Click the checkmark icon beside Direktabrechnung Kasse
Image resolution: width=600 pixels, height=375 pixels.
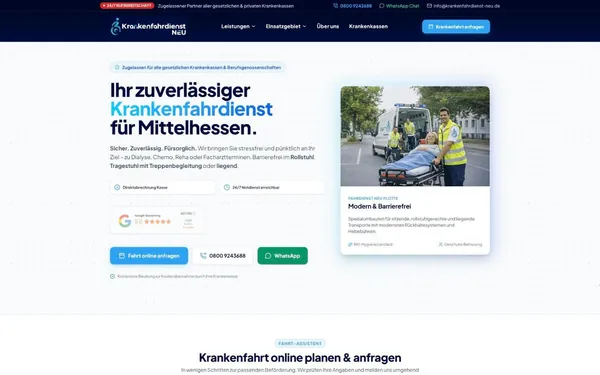(117, 187)
